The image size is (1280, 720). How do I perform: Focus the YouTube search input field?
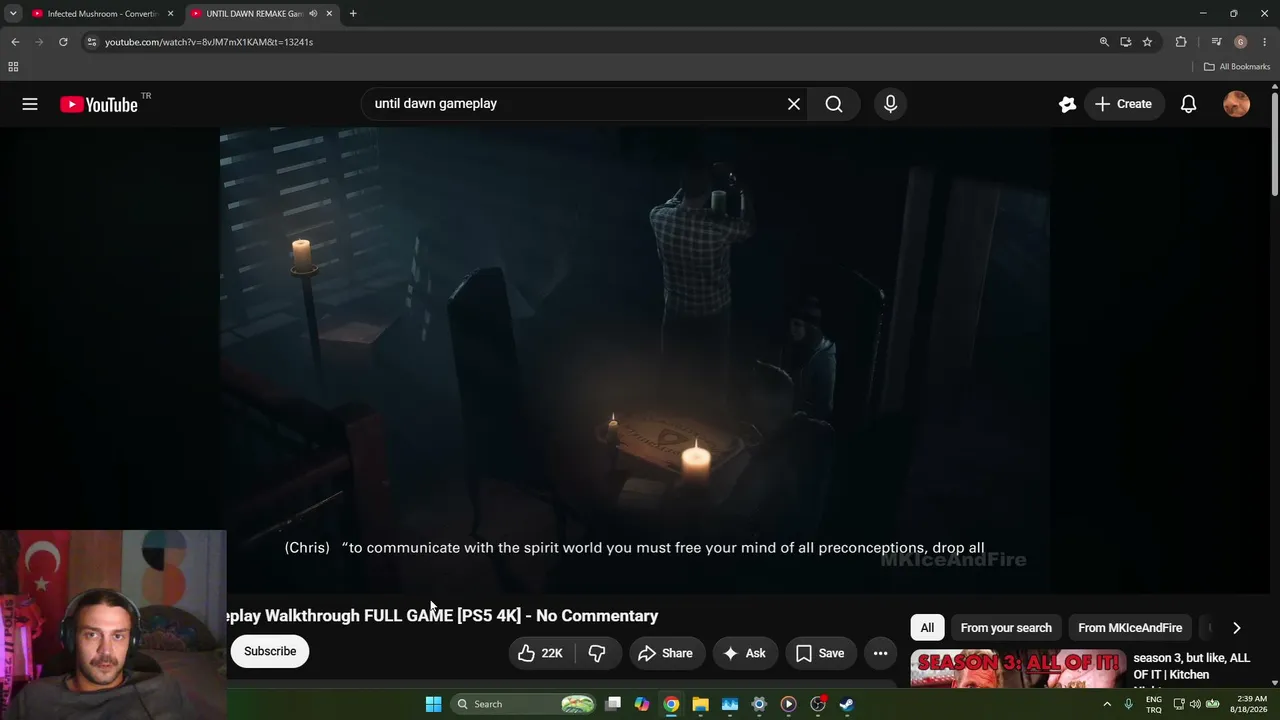pos(575,104)
